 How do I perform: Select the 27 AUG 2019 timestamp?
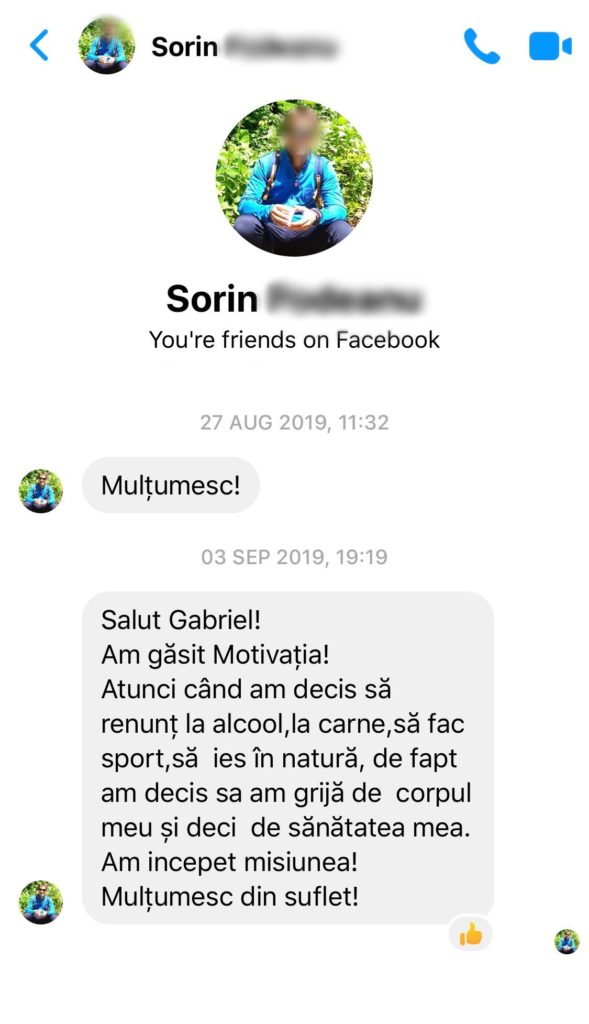click(294, 423)
